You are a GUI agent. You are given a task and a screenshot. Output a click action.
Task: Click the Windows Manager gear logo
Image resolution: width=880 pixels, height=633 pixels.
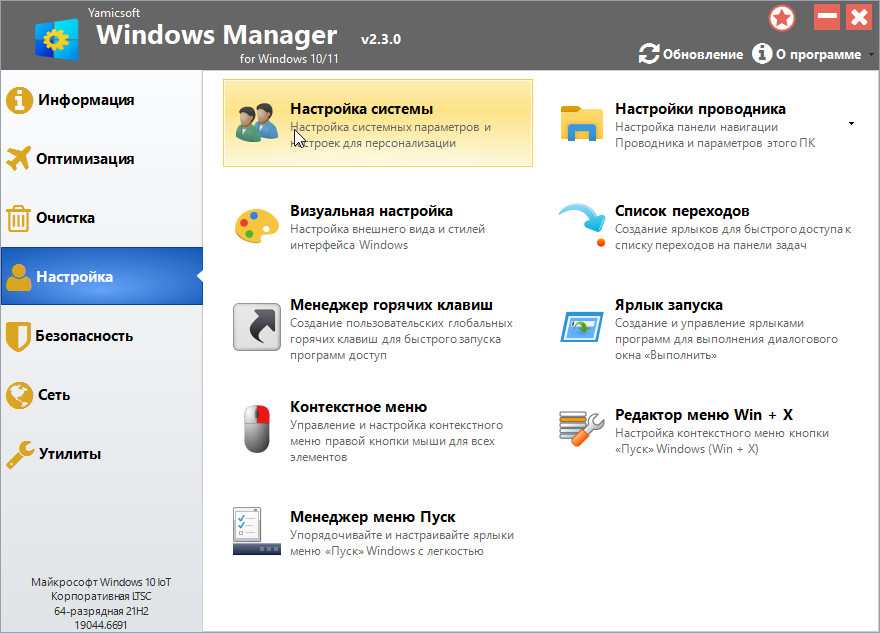tap(57, 38)
